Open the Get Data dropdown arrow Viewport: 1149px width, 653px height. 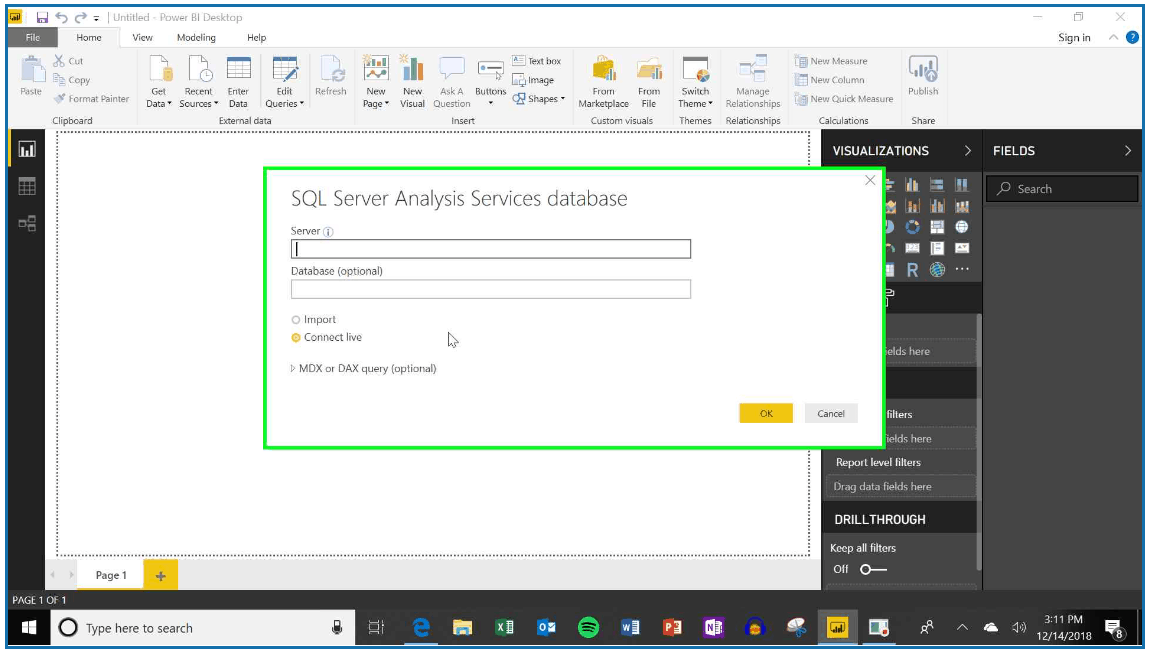pos(169,104)
